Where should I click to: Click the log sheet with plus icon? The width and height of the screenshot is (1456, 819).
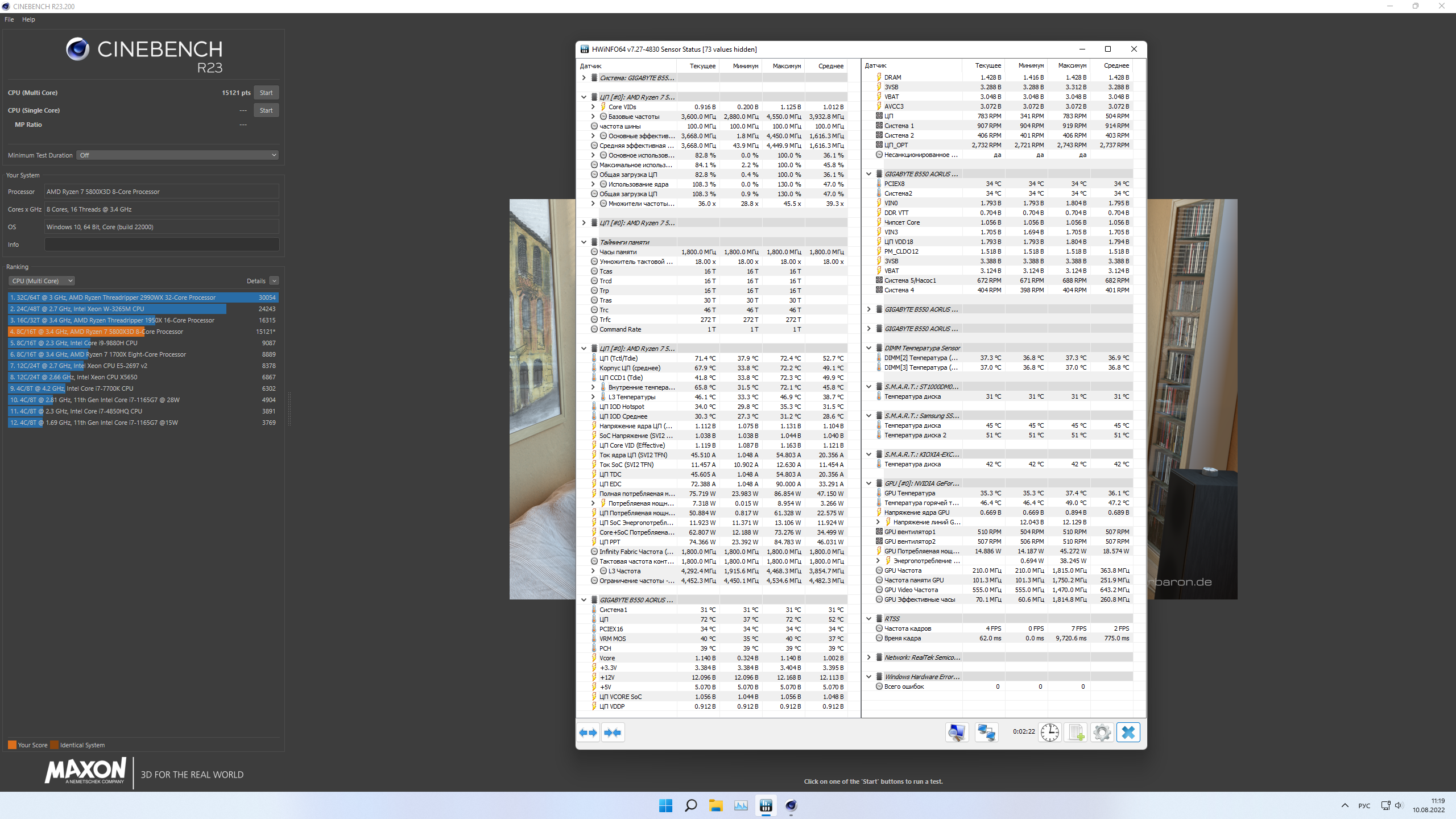pyautogui.click(x=1076, y=733)
